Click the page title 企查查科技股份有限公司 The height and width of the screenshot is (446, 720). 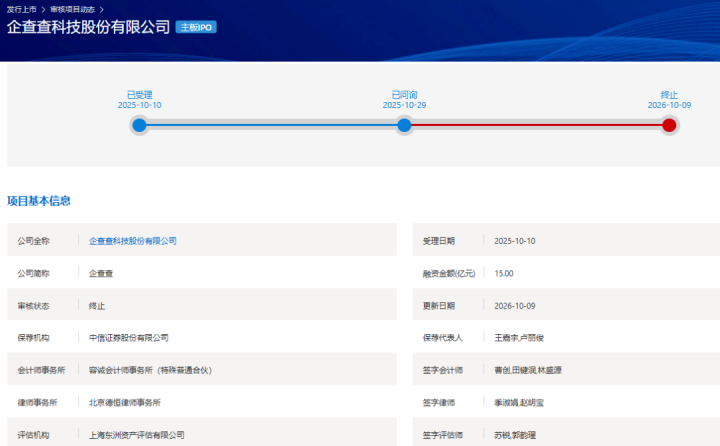[x=88, y=27]
